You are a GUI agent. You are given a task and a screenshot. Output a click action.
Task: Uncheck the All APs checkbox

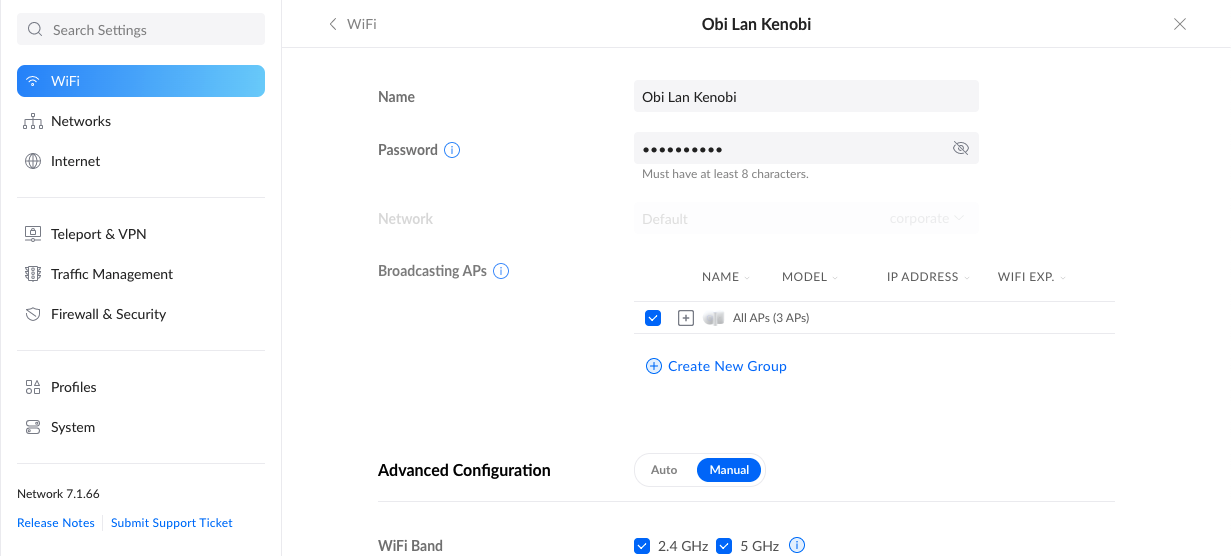tap(653, 318)
